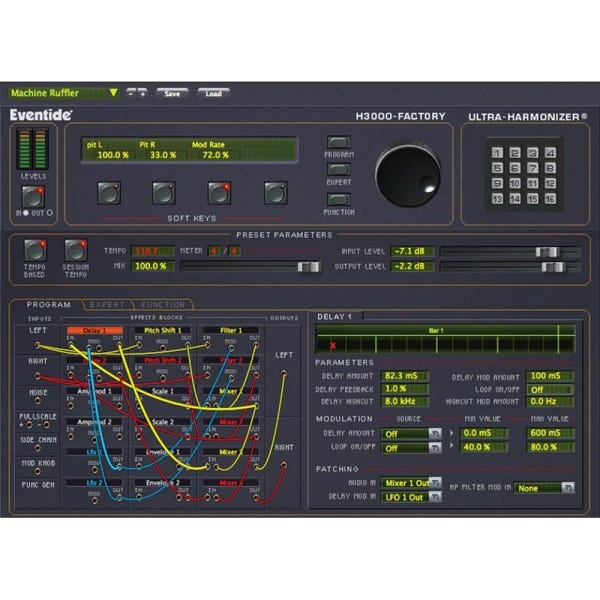
Task: Tap keypad button 10
Action: click(x=515, y=183)
